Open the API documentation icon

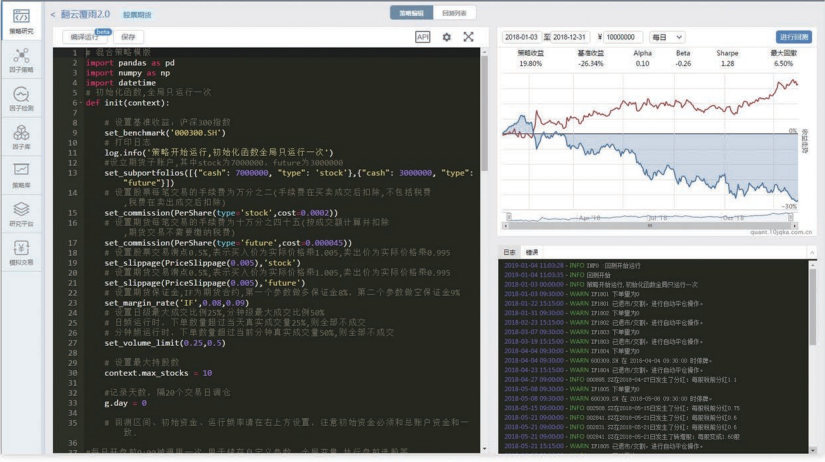point(422,36)
